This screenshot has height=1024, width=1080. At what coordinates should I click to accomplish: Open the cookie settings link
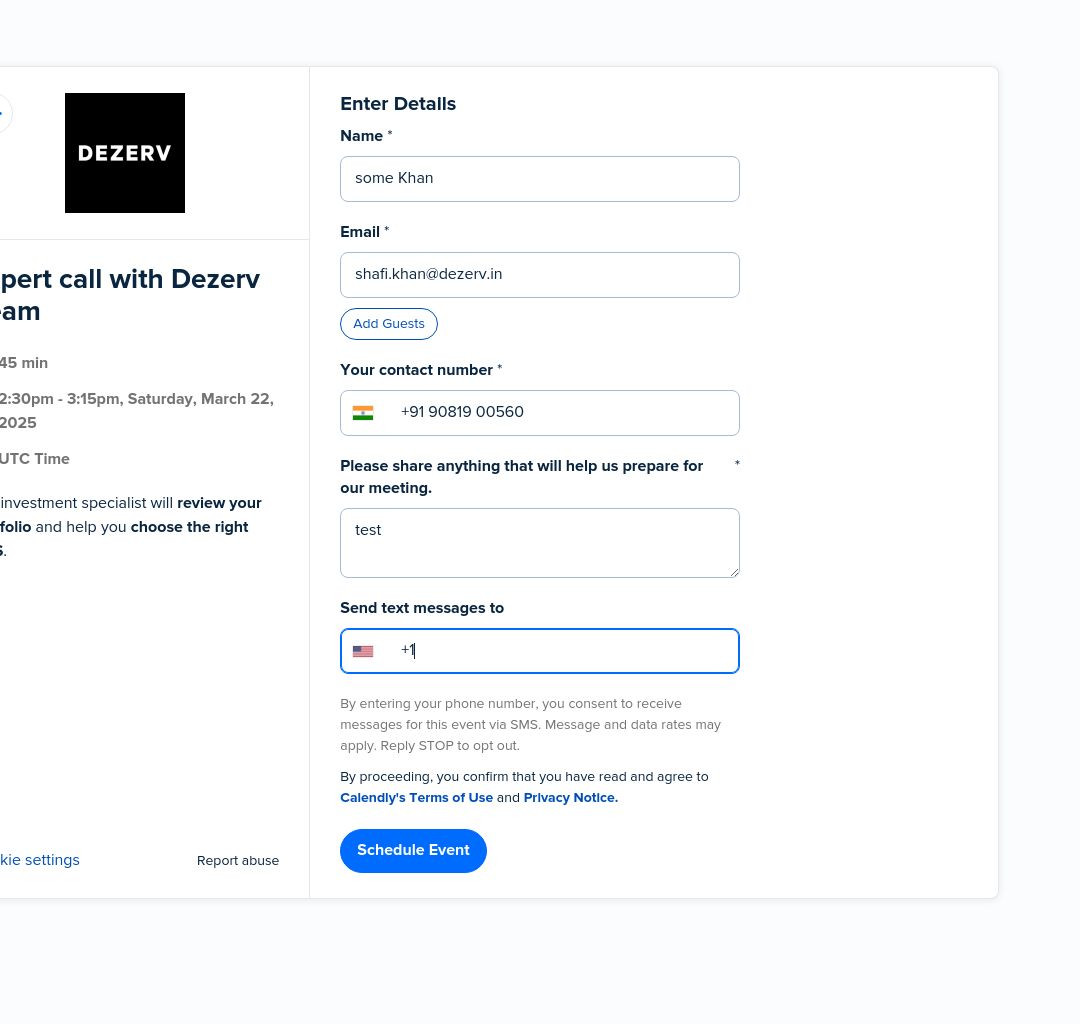click(x=39, y=860)
